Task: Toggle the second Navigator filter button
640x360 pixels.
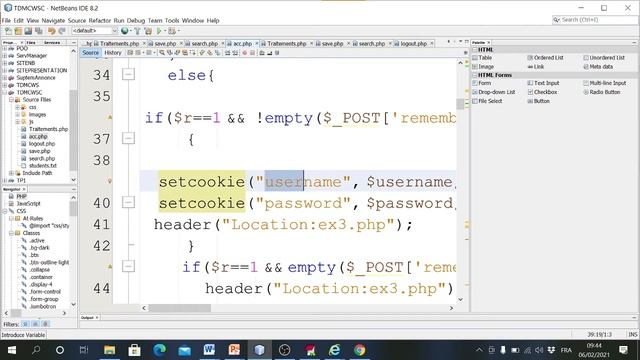Action: (36, 324)
